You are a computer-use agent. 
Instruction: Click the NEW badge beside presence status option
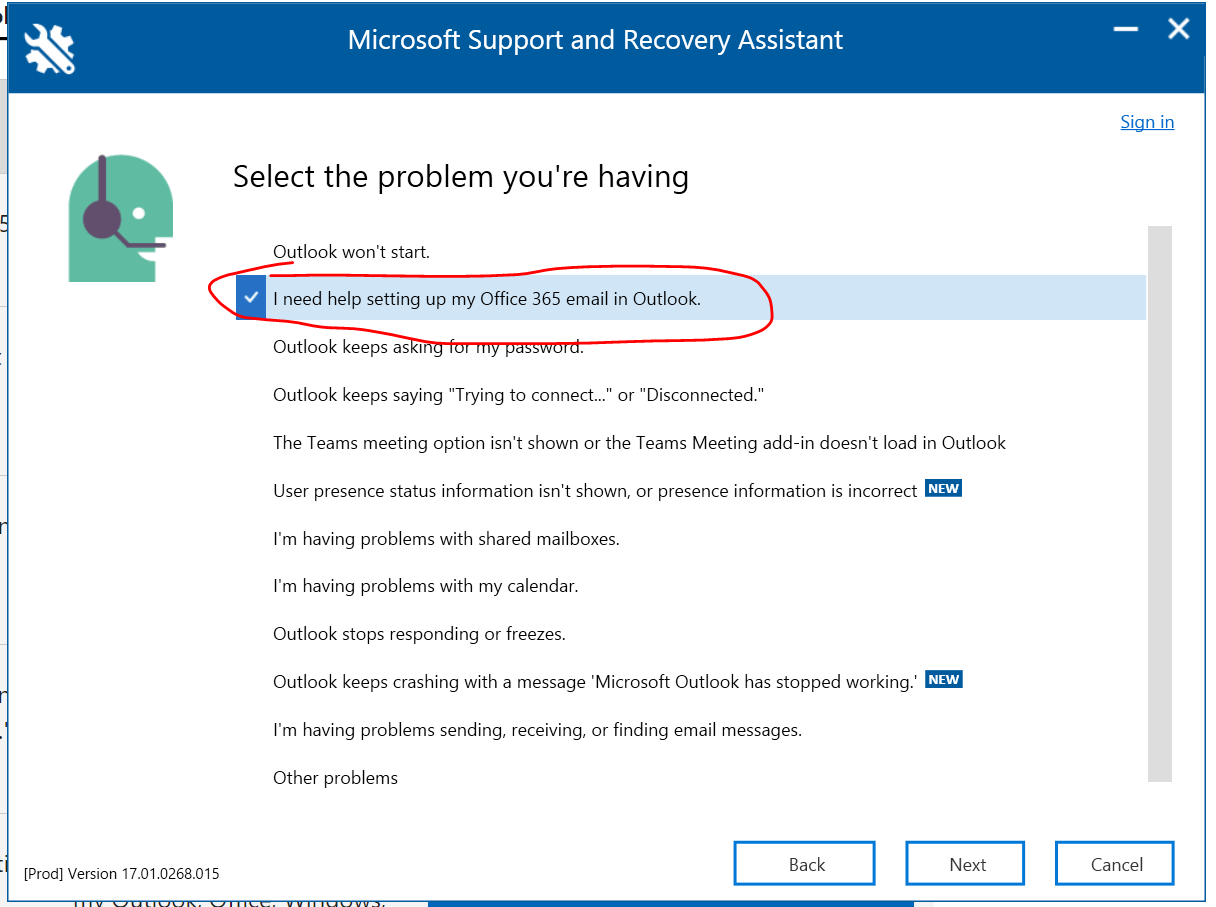[943, 489]
